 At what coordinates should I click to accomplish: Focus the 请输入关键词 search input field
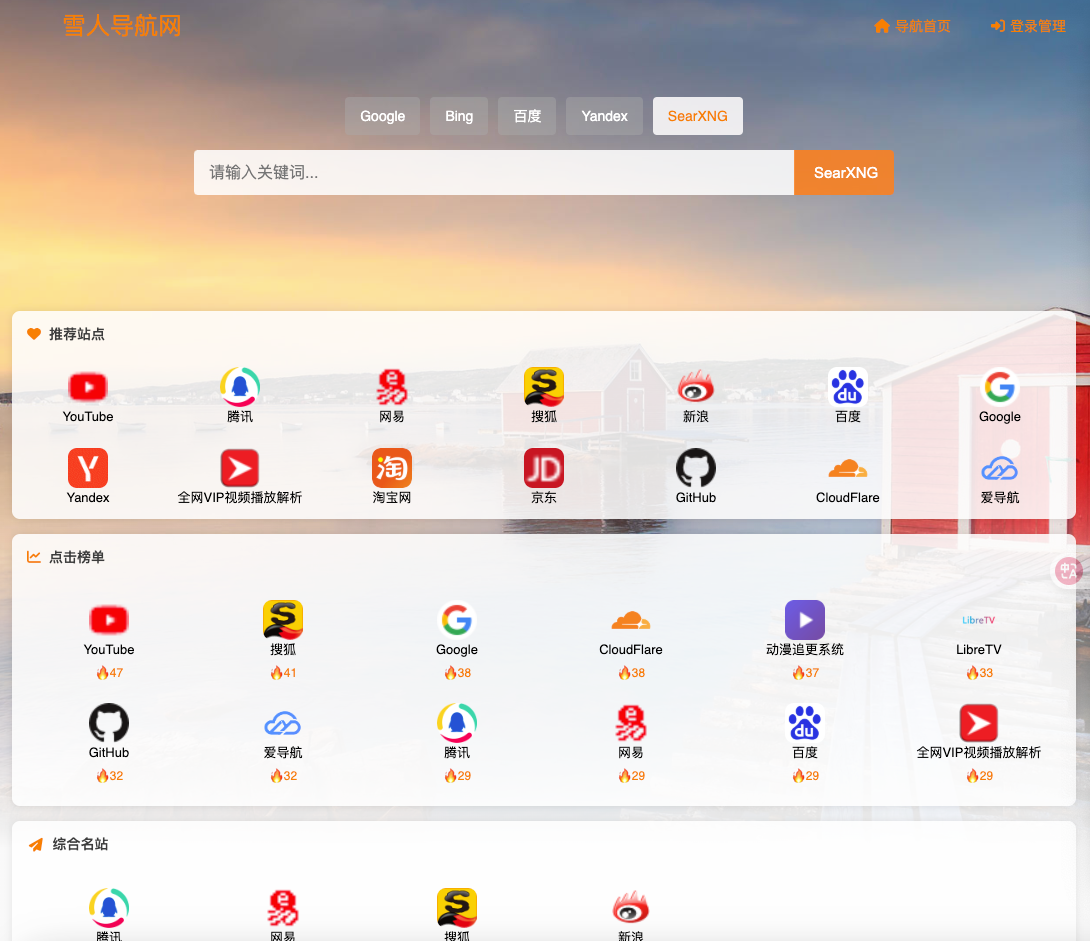click(x=494, y=172)
